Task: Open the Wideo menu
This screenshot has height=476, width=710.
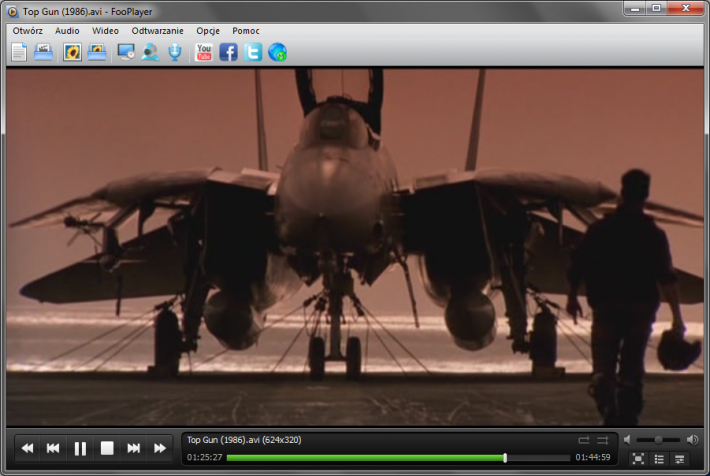Action: (105, 31)
